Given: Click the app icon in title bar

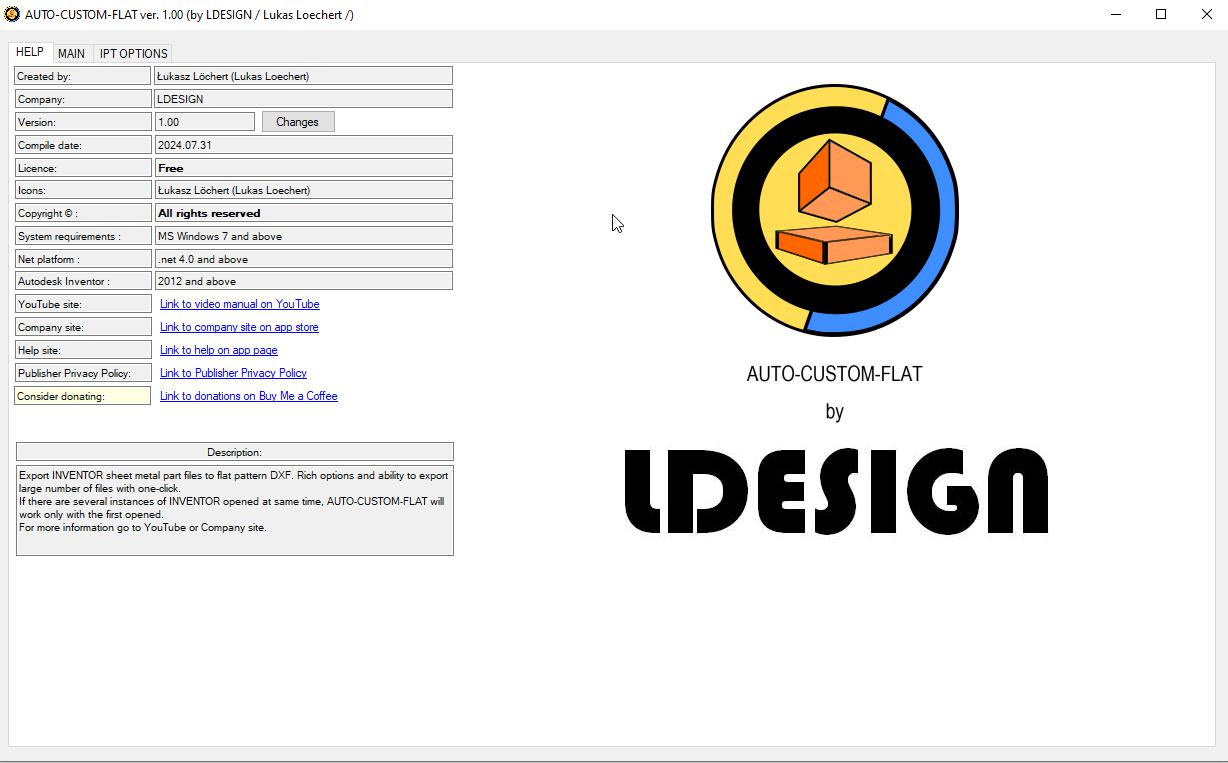Looking at the screenshot, I should tap(12, 14).
